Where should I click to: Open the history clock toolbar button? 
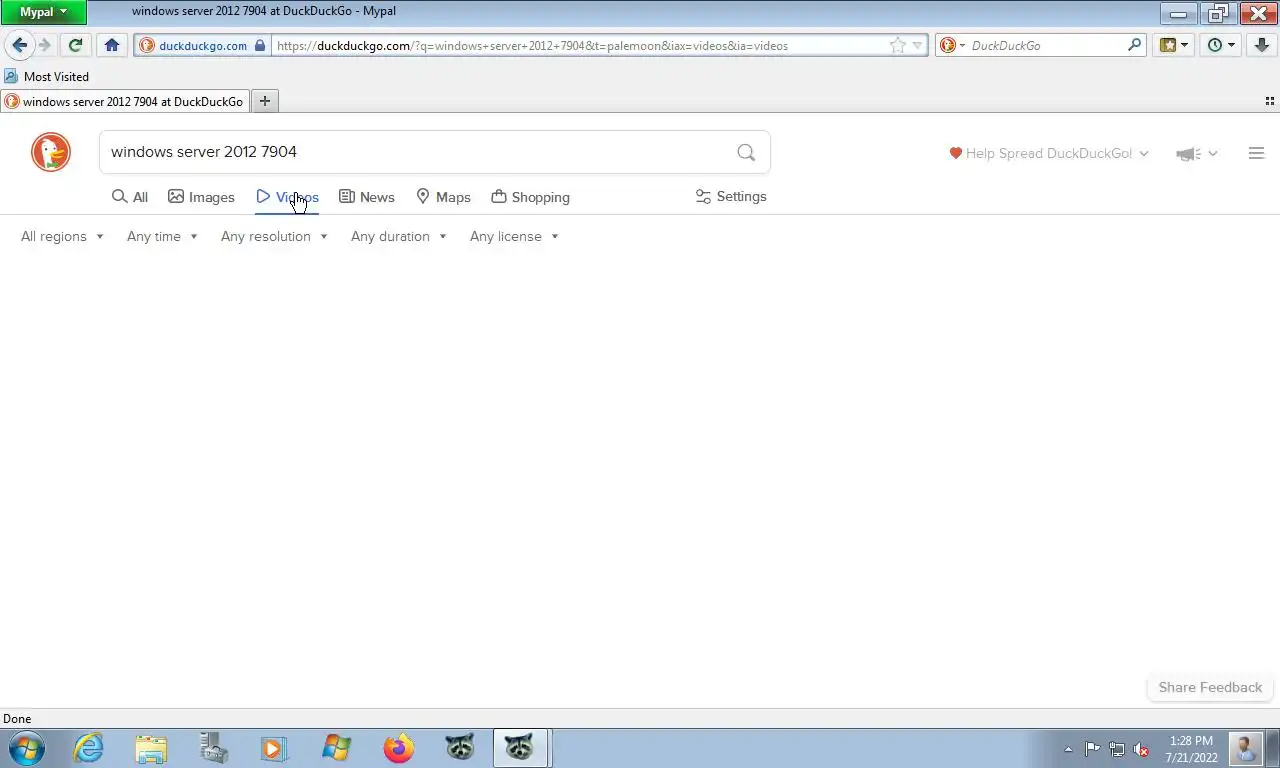(x=1221, y=45)
